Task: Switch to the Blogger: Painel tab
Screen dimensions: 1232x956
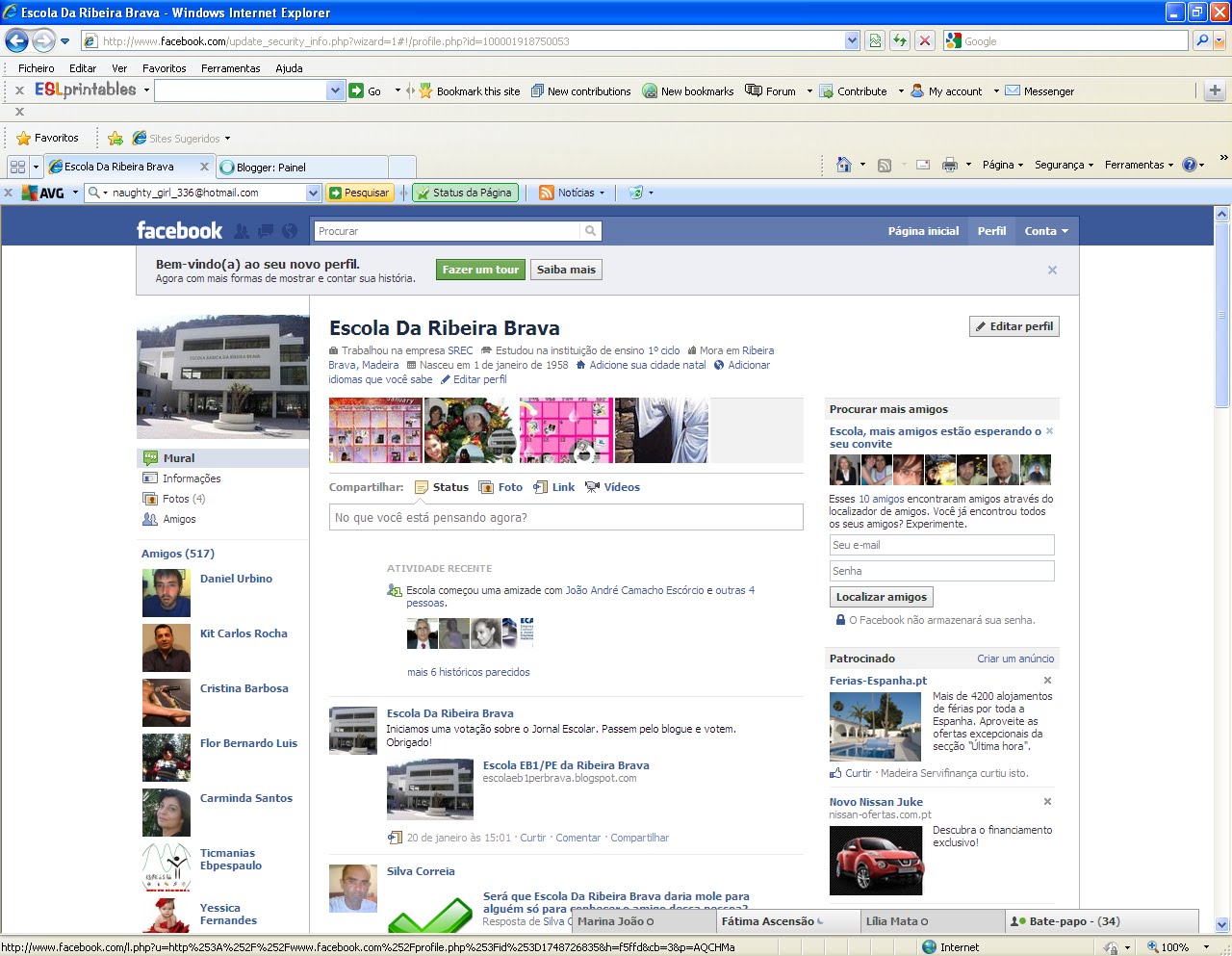Action: click(302, 167)
